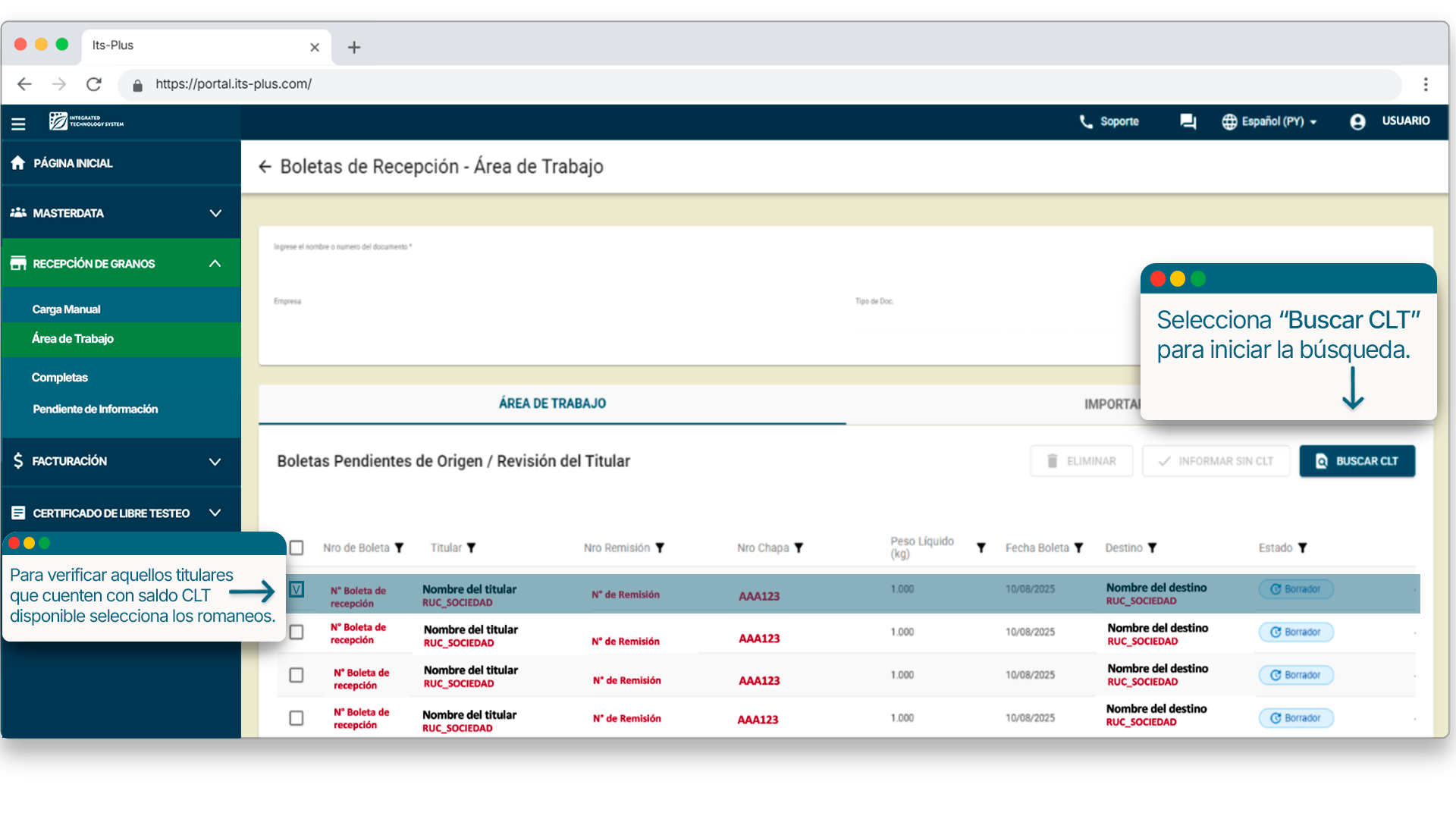
Task: Toggle the select-all checkbox in the table header
Action: tap(297, 548)
